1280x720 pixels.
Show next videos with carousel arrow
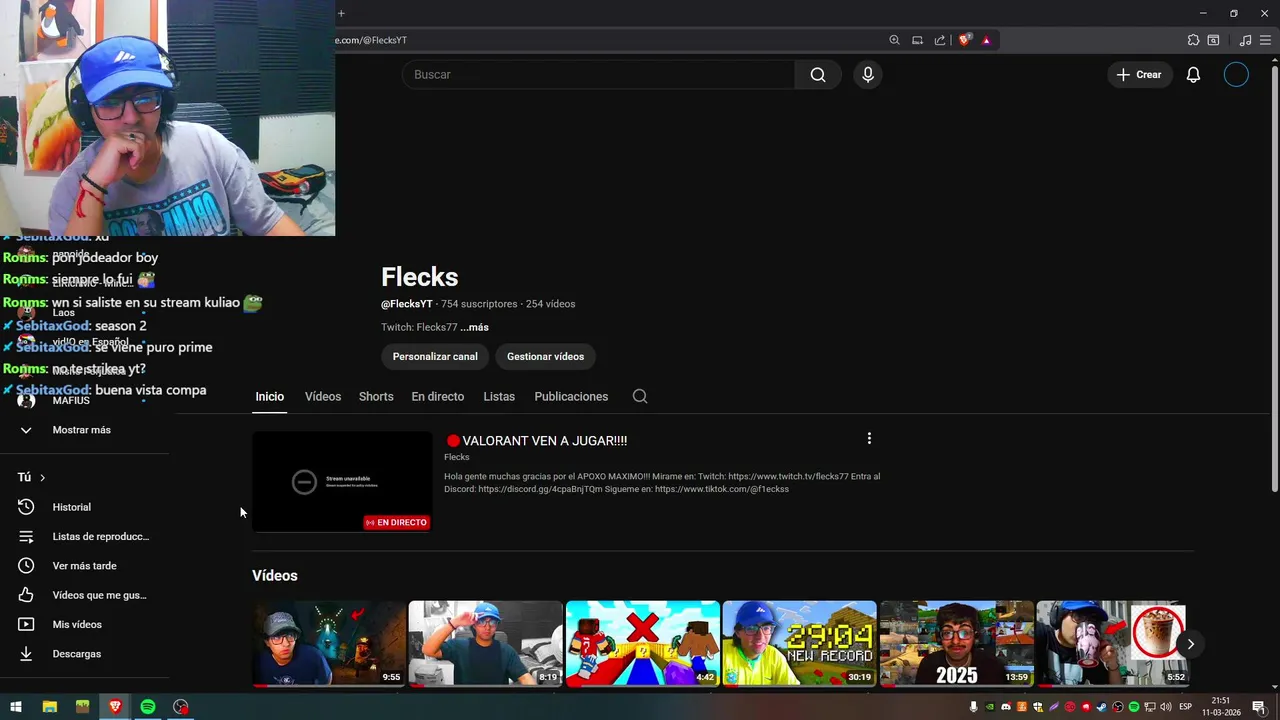pyautogui.click(x=1190, y=644)
